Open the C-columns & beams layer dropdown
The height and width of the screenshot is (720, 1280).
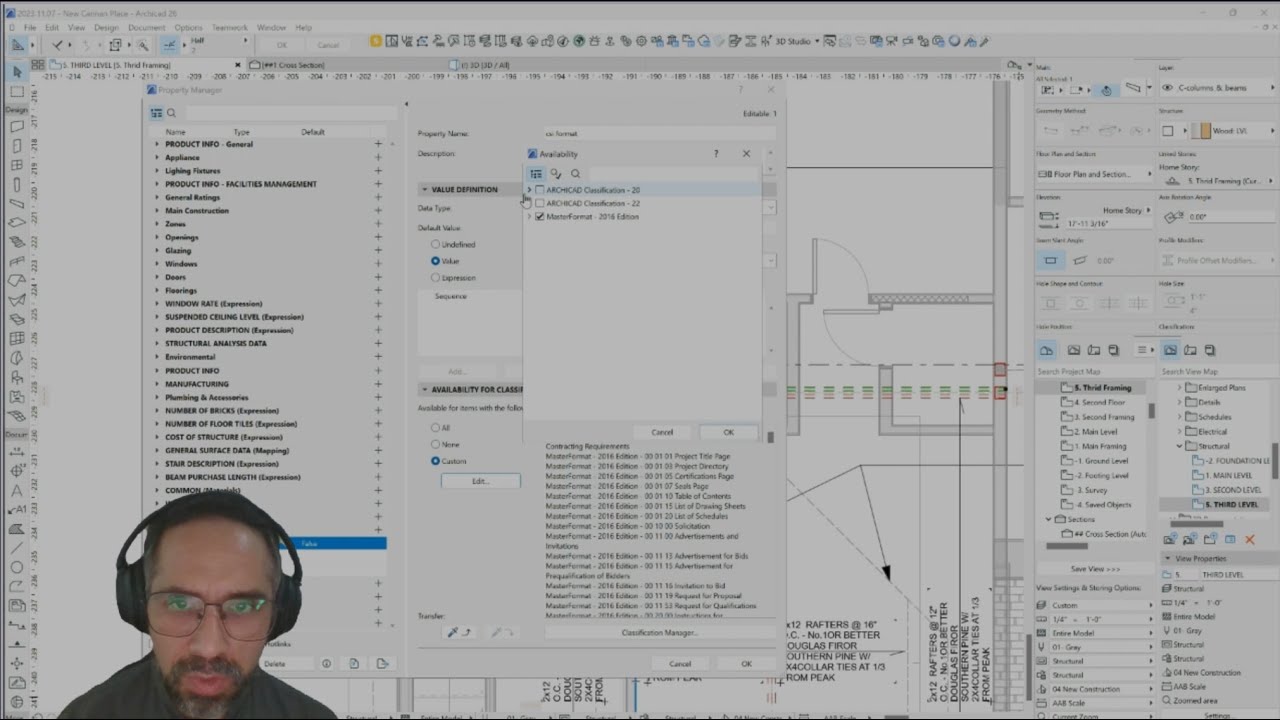1215,88
